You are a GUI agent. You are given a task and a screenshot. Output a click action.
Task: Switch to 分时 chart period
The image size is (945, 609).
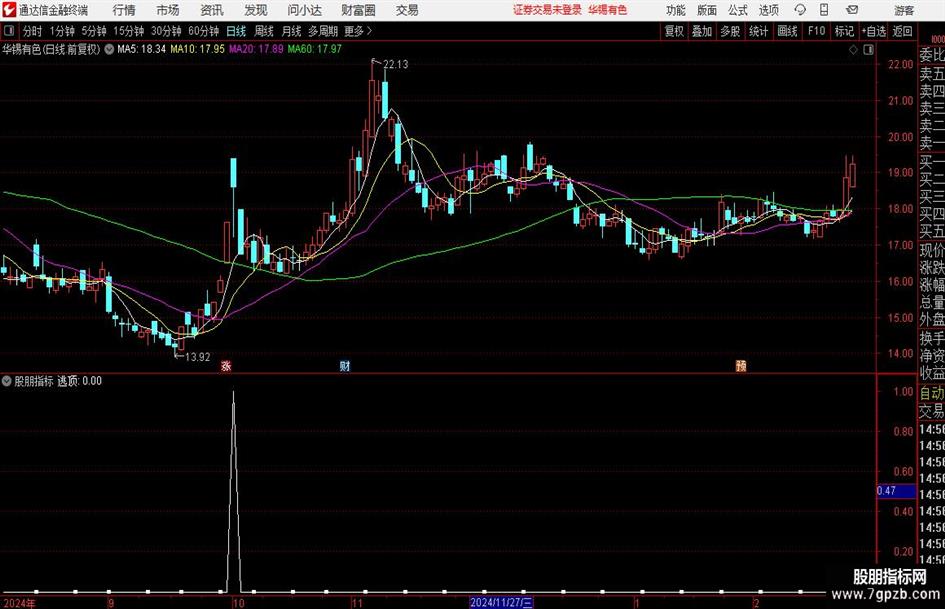coord(32,31)
